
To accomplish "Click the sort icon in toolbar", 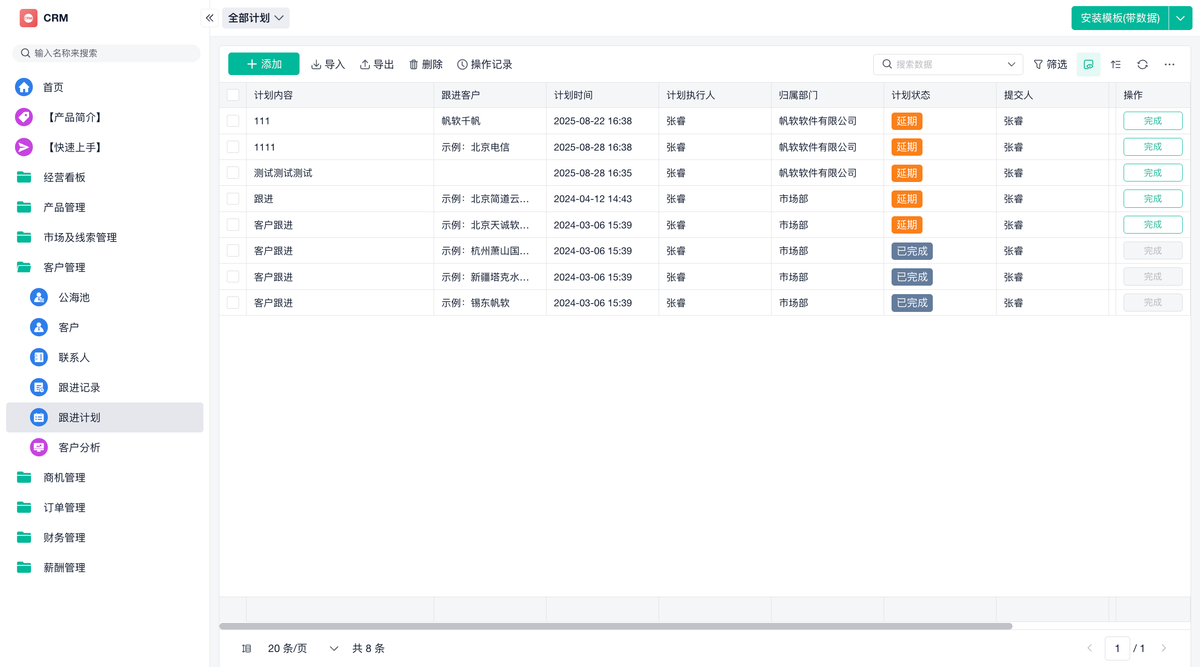I will 1116,64.
